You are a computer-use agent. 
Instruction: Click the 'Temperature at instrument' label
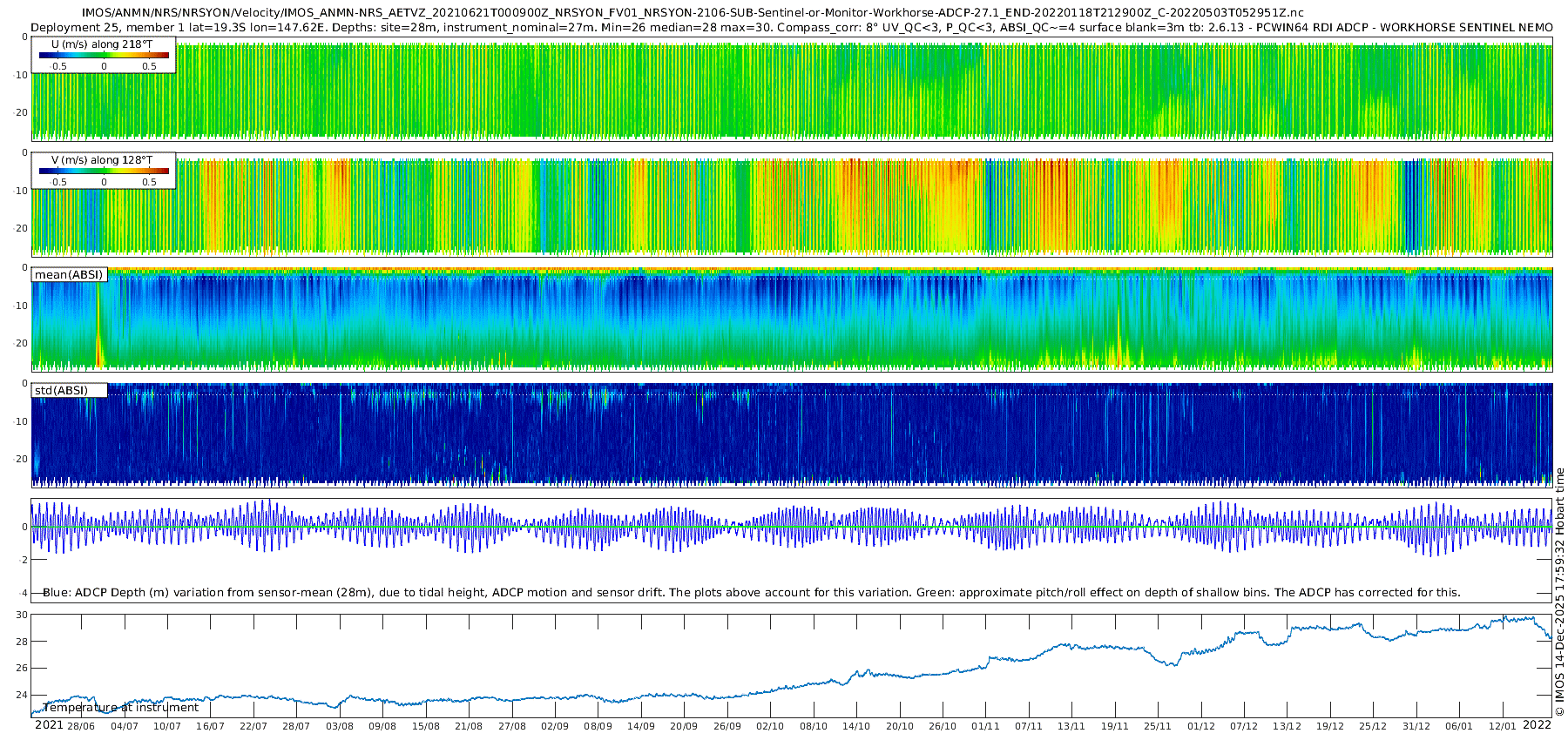[120, 708]
